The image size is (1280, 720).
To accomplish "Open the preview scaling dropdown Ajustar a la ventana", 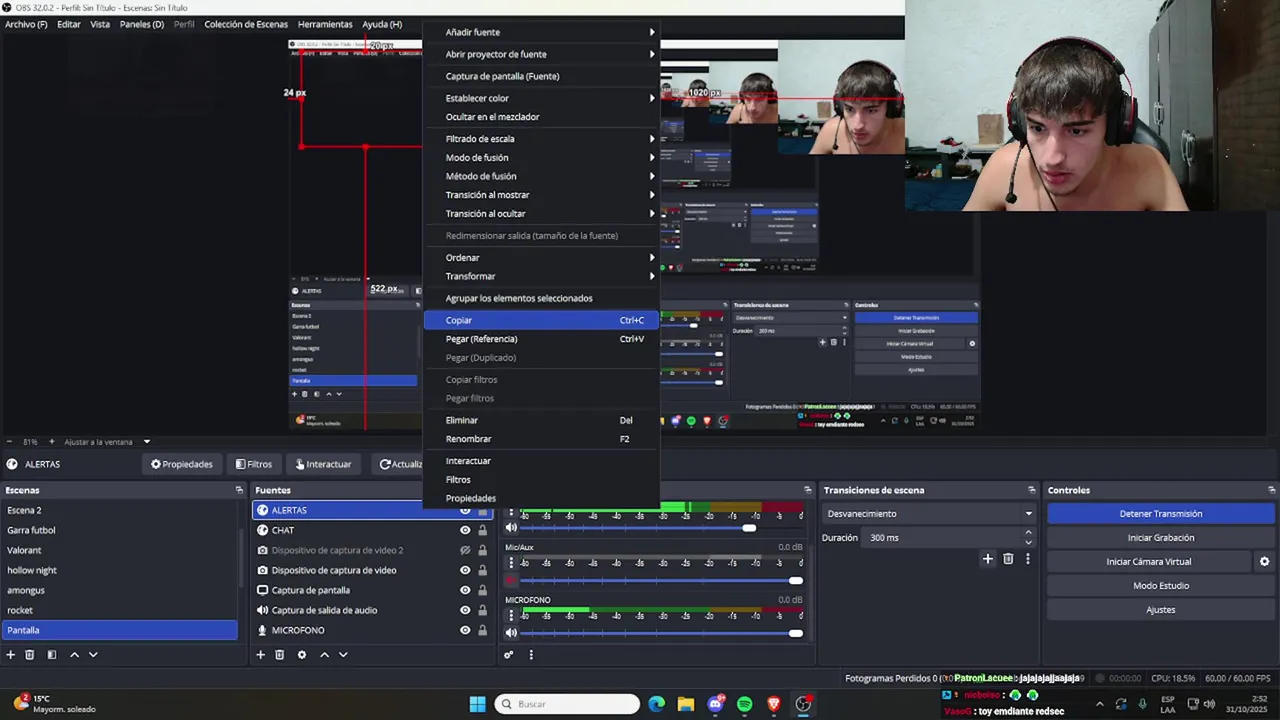I will pos(107,442).
